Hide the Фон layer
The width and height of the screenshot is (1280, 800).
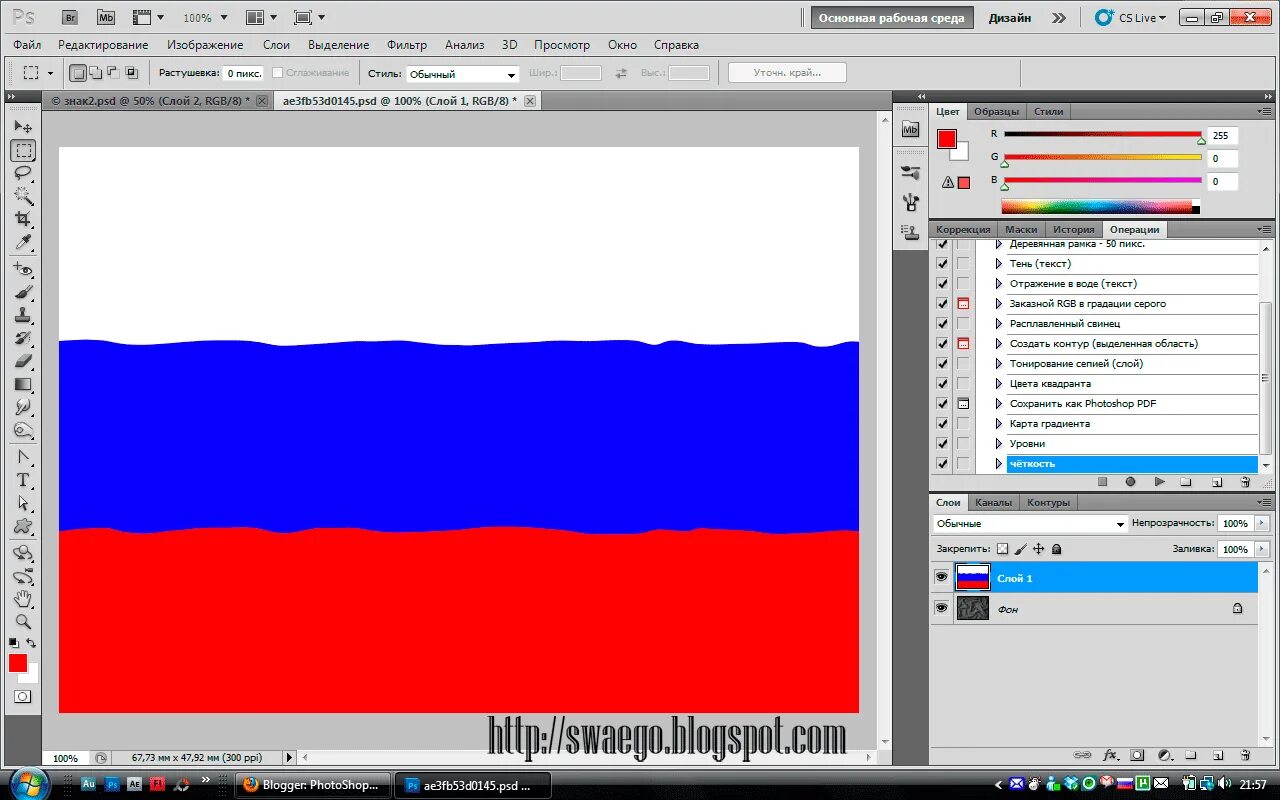[x=941, y=608]
